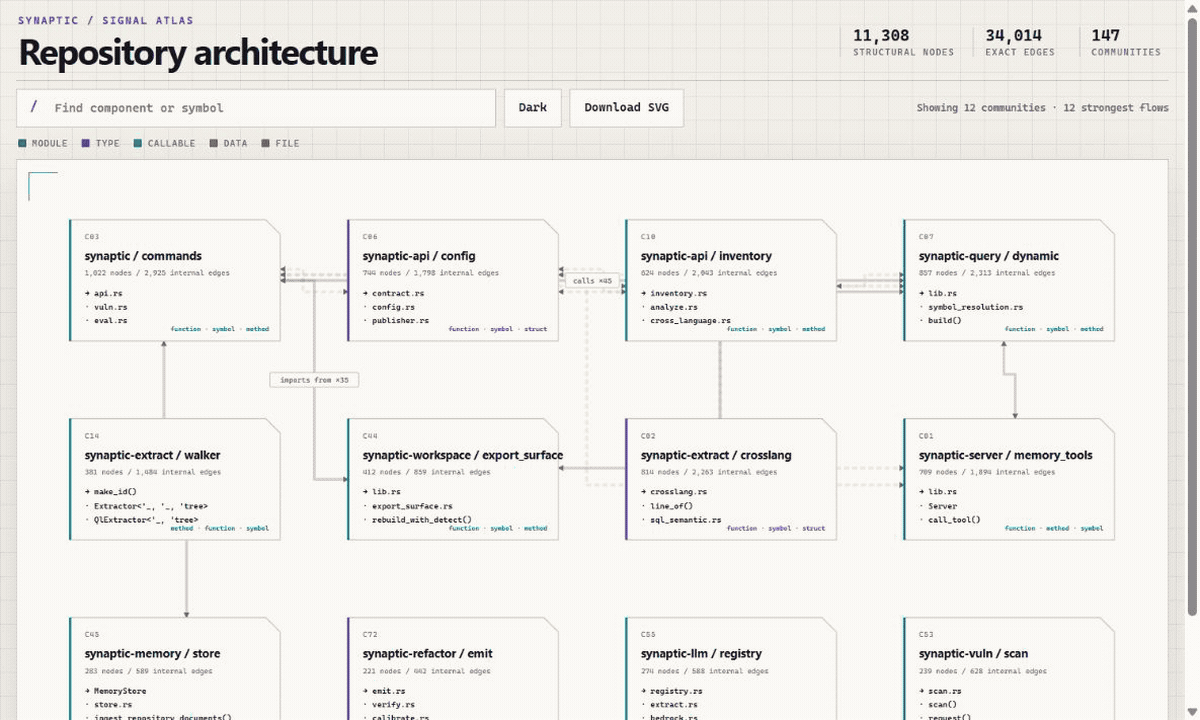
Task: Select vuln.rs in the commands card
Action: tap(111, 307)
